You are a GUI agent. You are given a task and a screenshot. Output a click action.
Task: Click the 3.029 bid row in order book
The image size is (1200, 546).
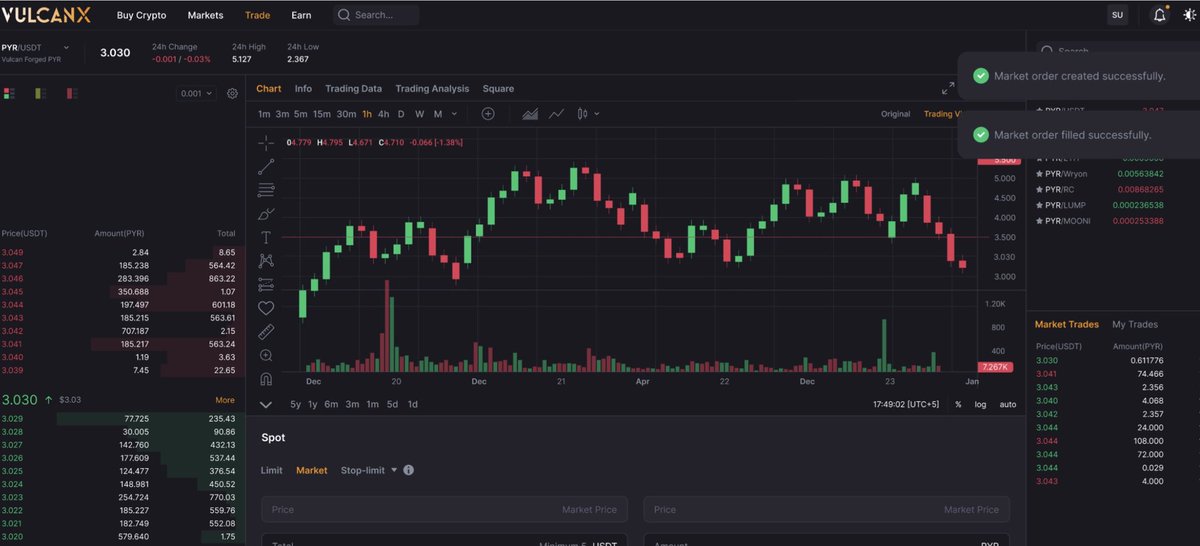(x=120, y=418)
